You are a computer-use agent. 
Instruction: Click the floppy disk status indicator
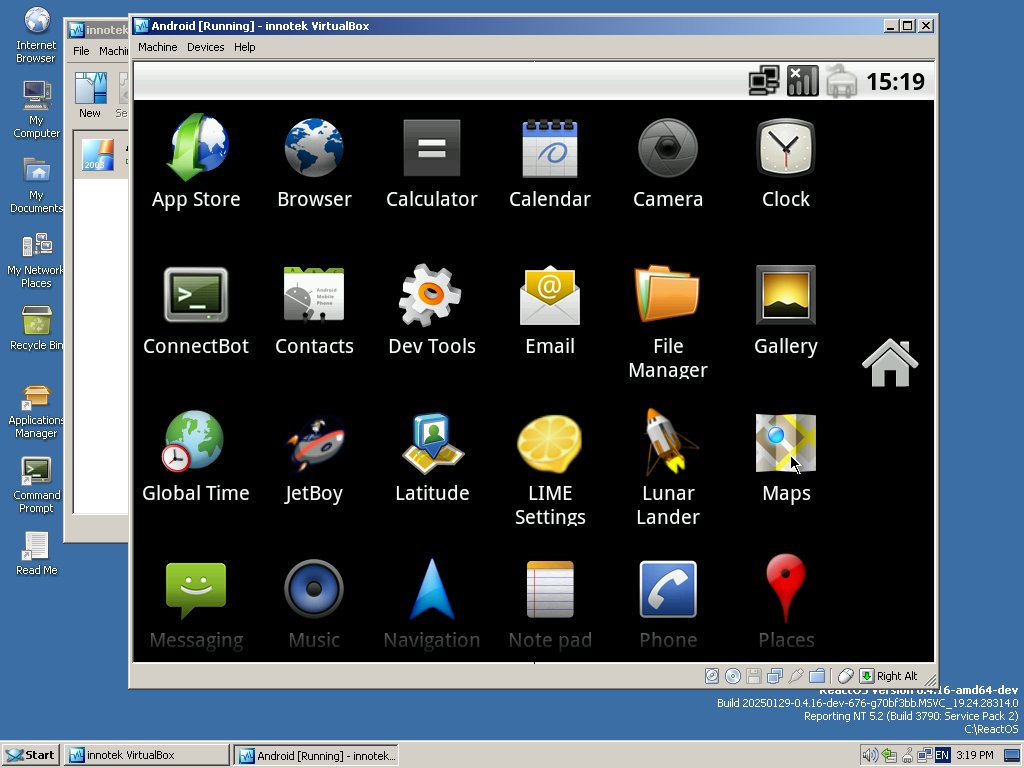[754, 676]
